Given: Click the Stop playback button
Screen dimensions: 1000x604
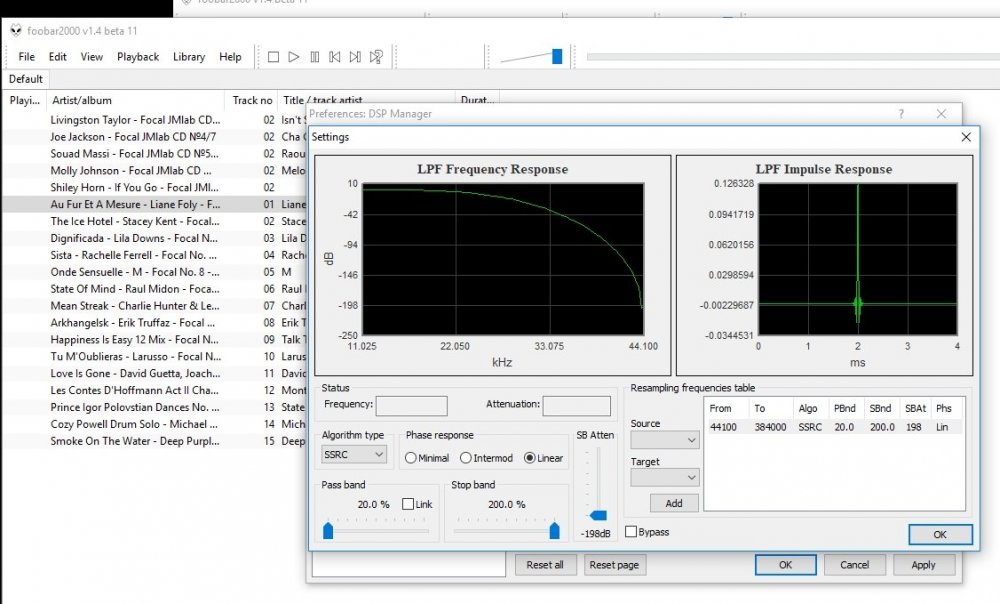Looking at the screenshot, I should point(273,57).
